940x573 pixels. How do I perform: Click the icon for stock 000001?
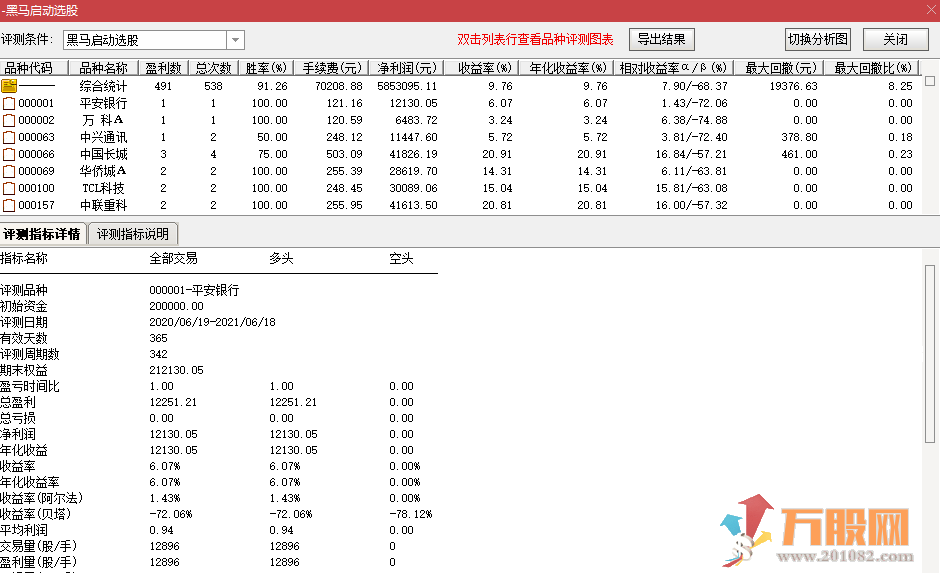tap(9, 103)
